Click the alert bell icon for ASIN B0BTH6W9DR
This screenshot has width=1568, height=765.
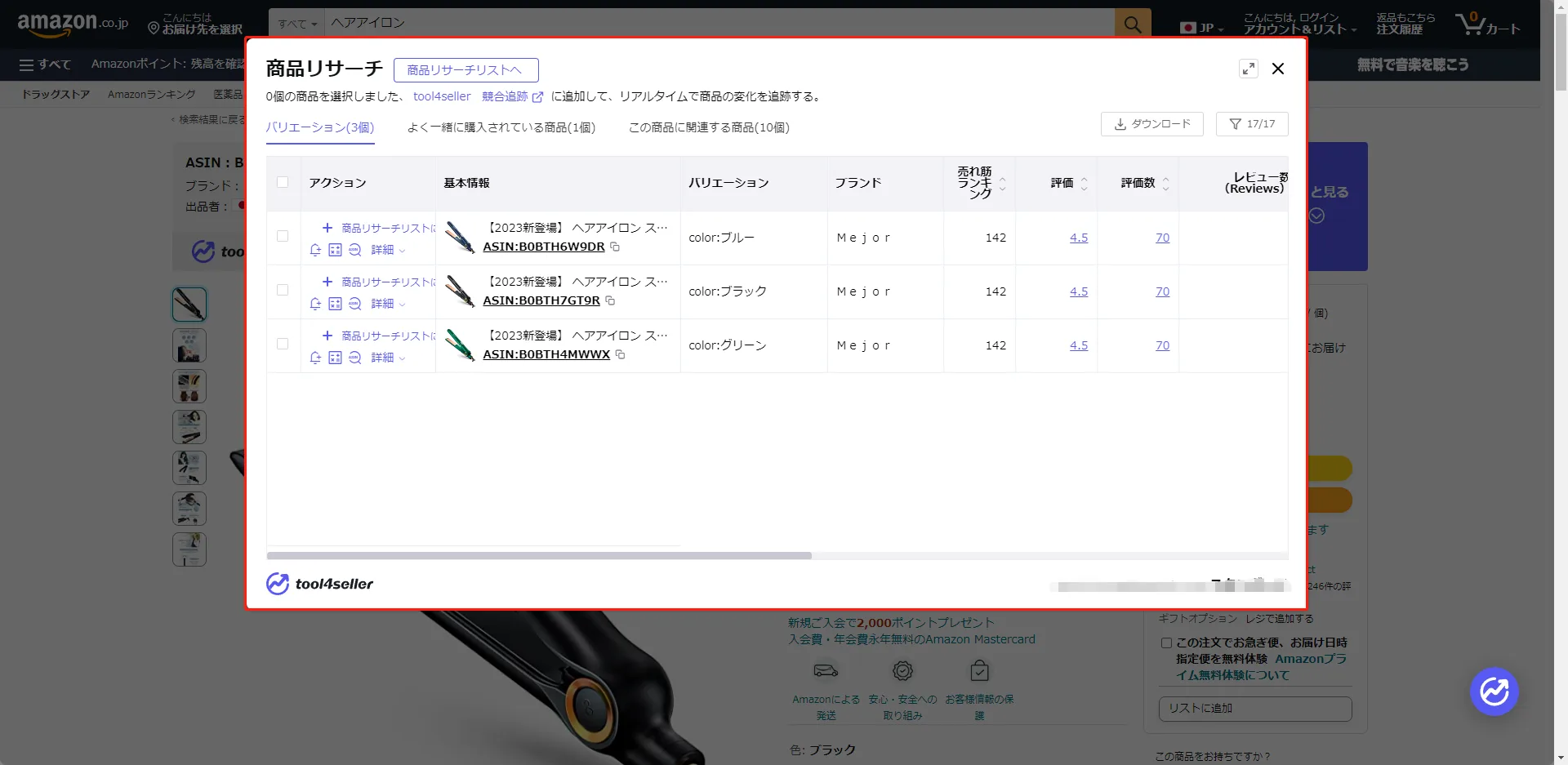click(x=315, y=250)
